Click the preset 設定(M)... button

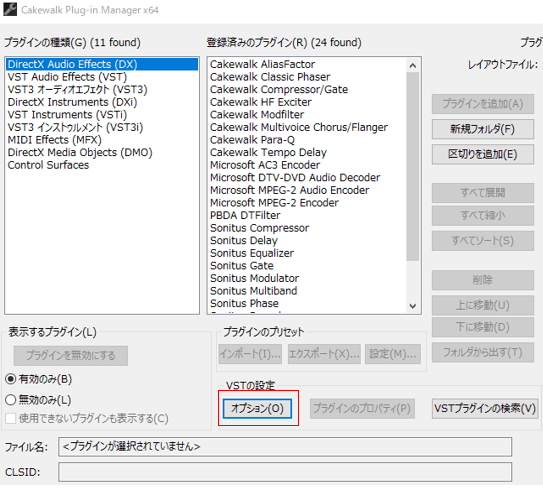(393, 354)
